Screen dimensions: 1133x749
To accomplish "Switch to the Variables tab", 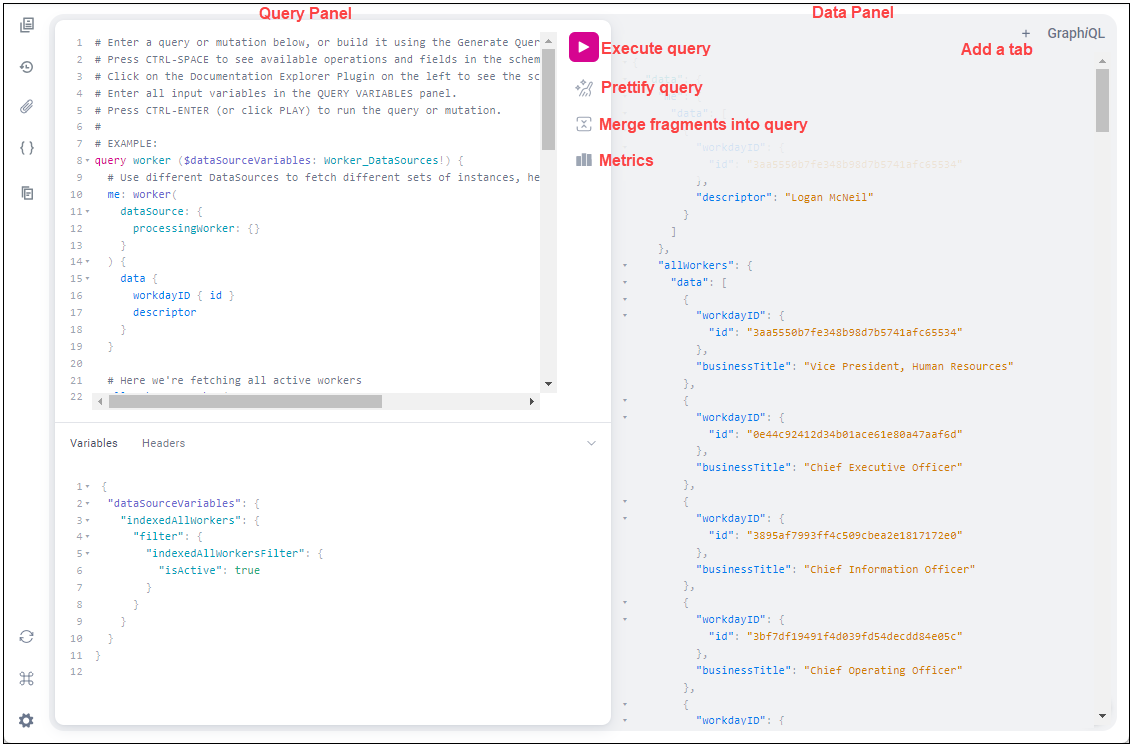I will [94, 443].
